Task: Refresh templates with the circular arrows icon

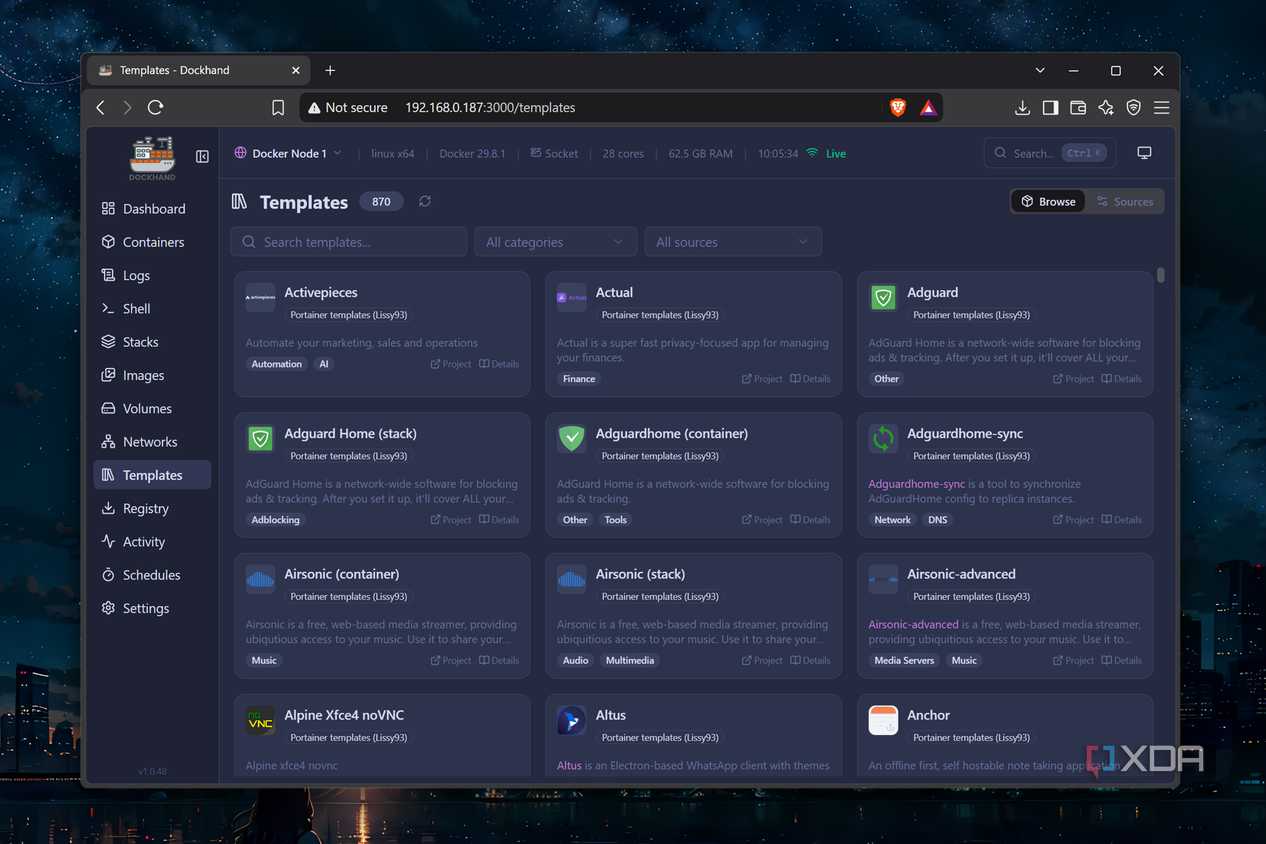Action: tap(425, 201)
